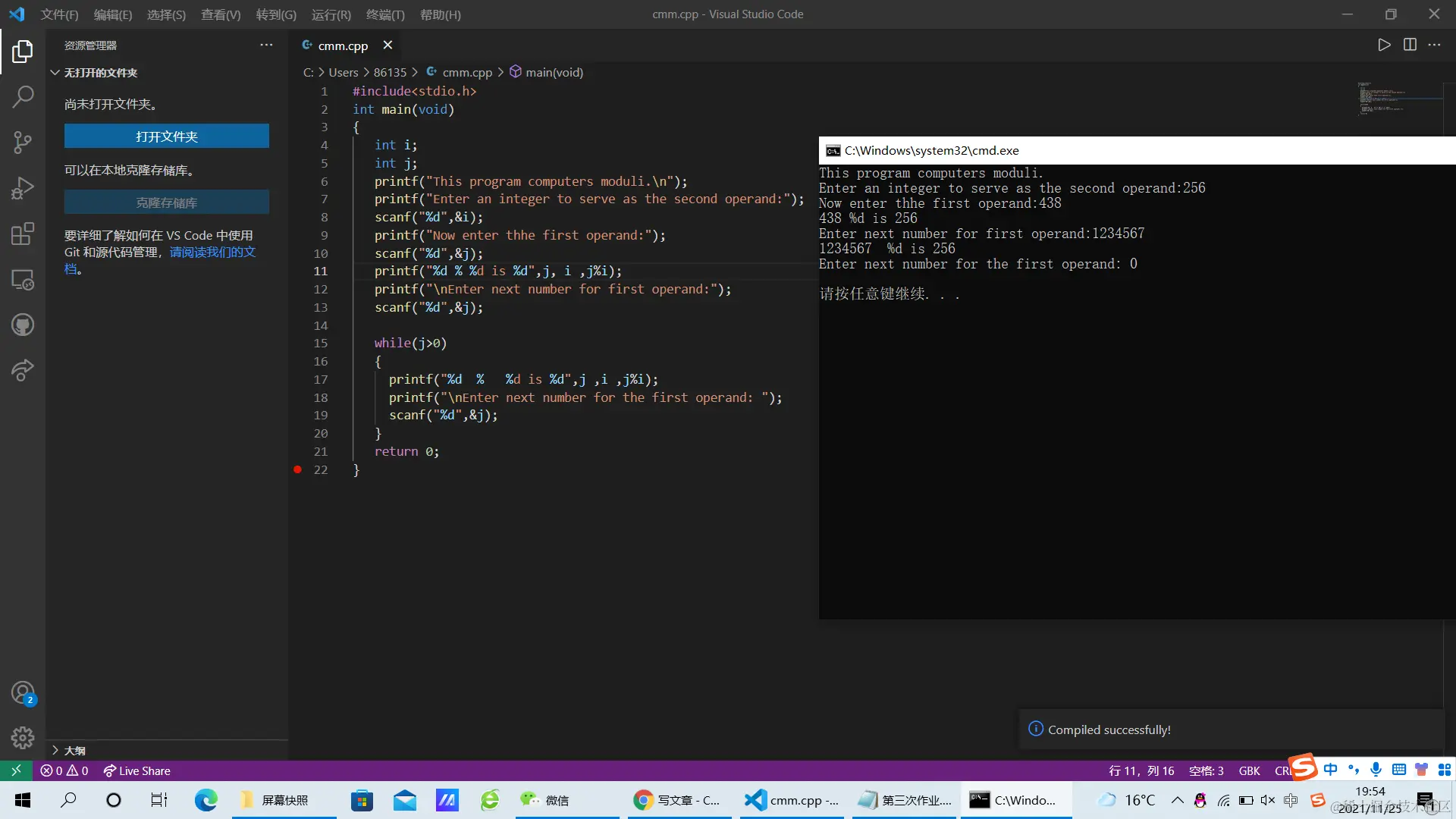Open the Search view in activity bar

point(23,97)
